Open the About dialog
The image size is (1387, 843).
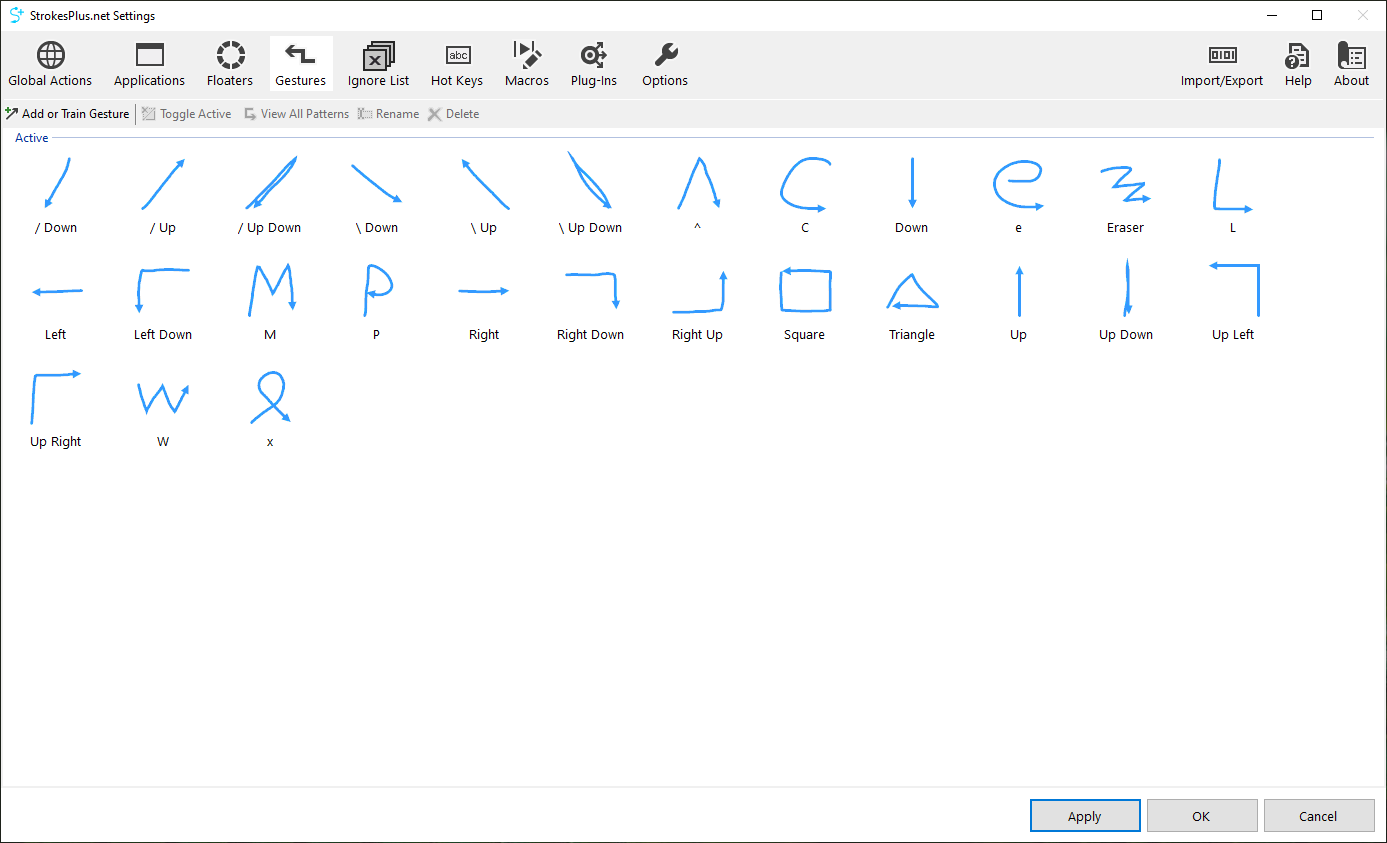pyautogui.click(x=1351, y=64)
